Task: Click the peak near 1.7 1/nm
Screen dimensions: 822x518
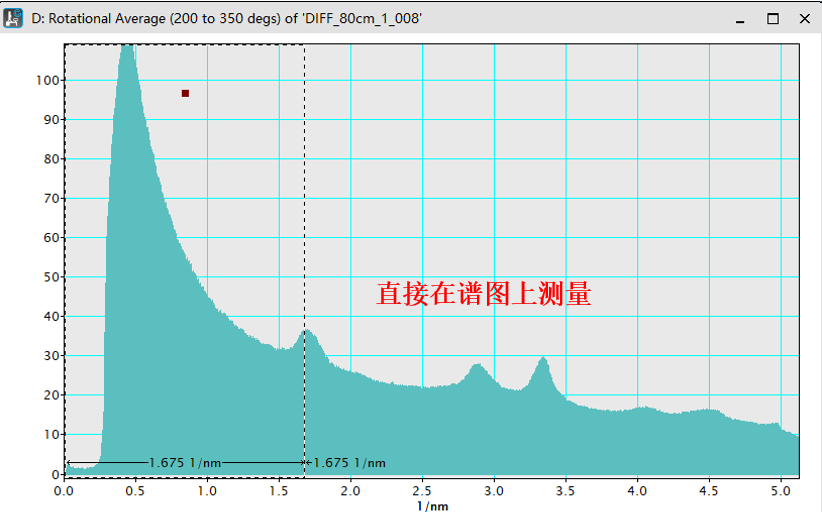Action: pyautogui.click(x=306, y=333)
